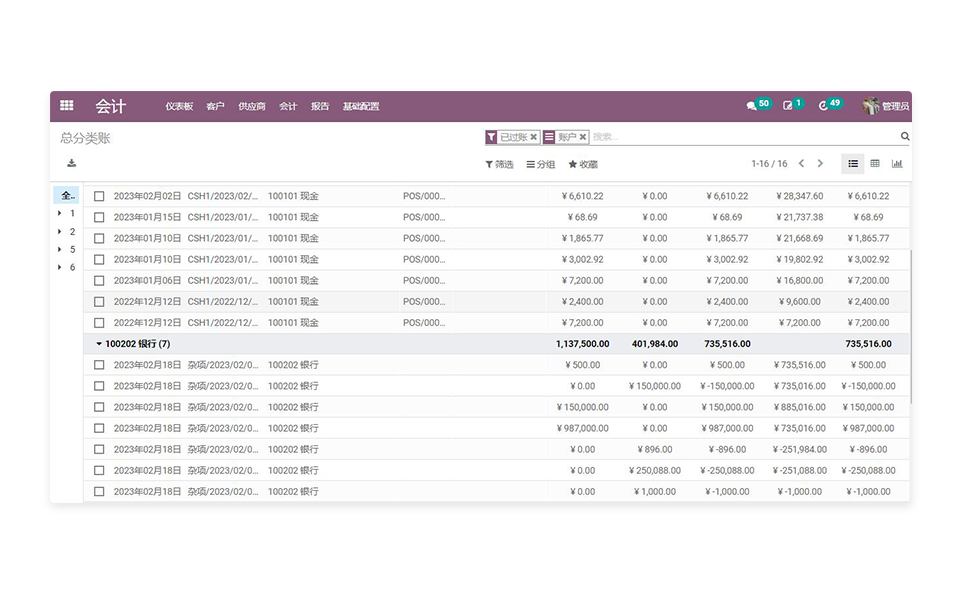
Task: Open the 基础配置 menu
Action: click(361, 106)
